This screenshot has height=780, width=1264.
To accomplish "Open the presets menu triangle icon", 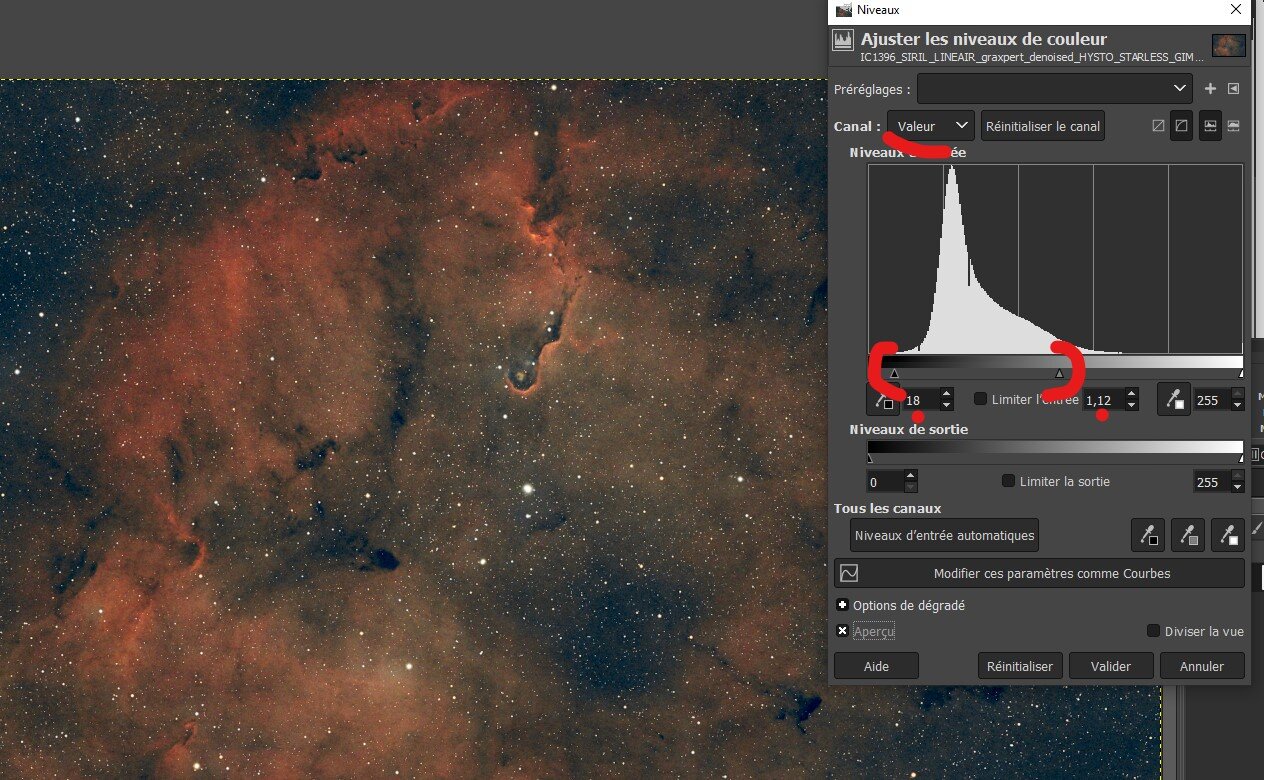I will 1233,89.
